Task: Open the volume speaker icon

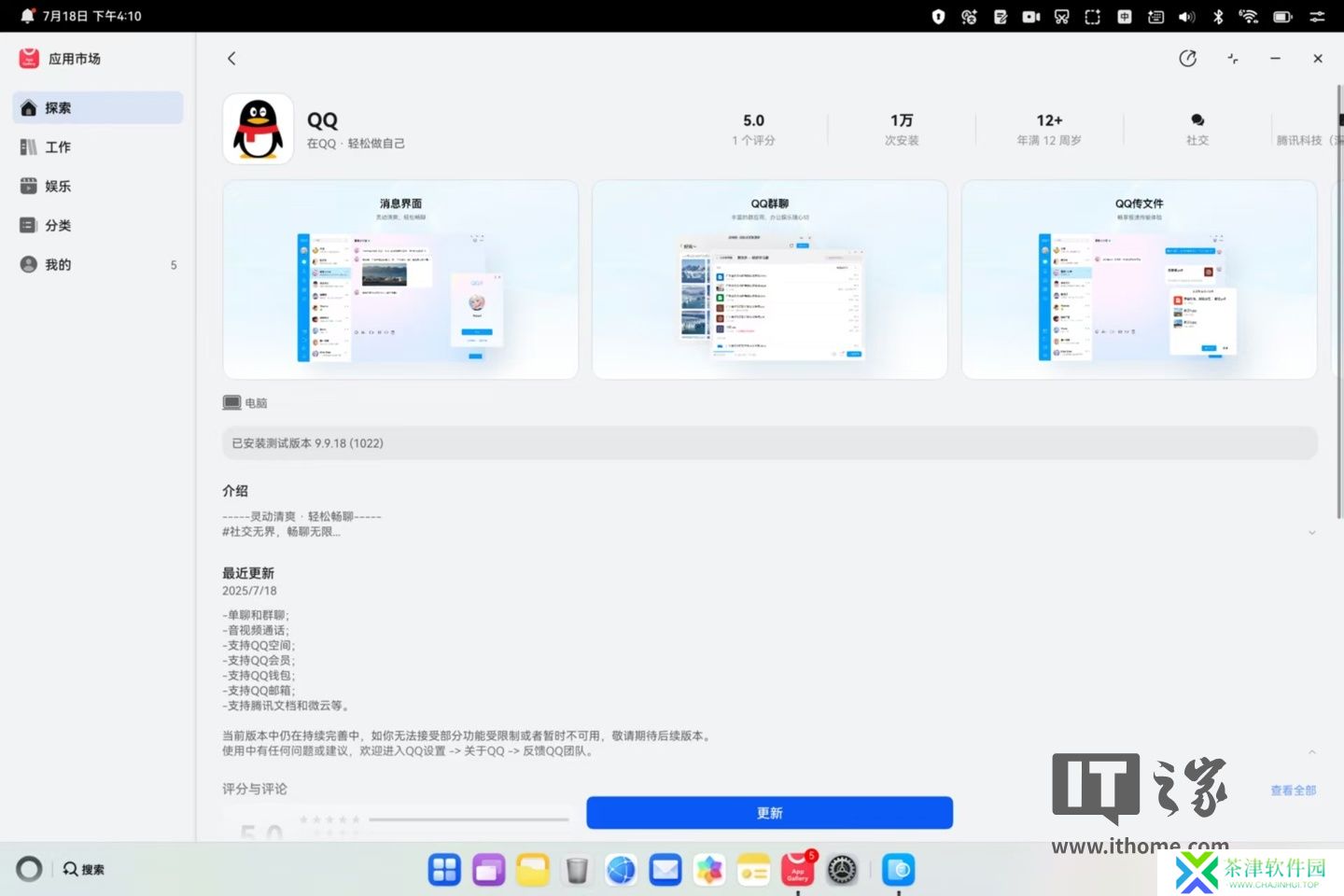Action: point(1186,16)
